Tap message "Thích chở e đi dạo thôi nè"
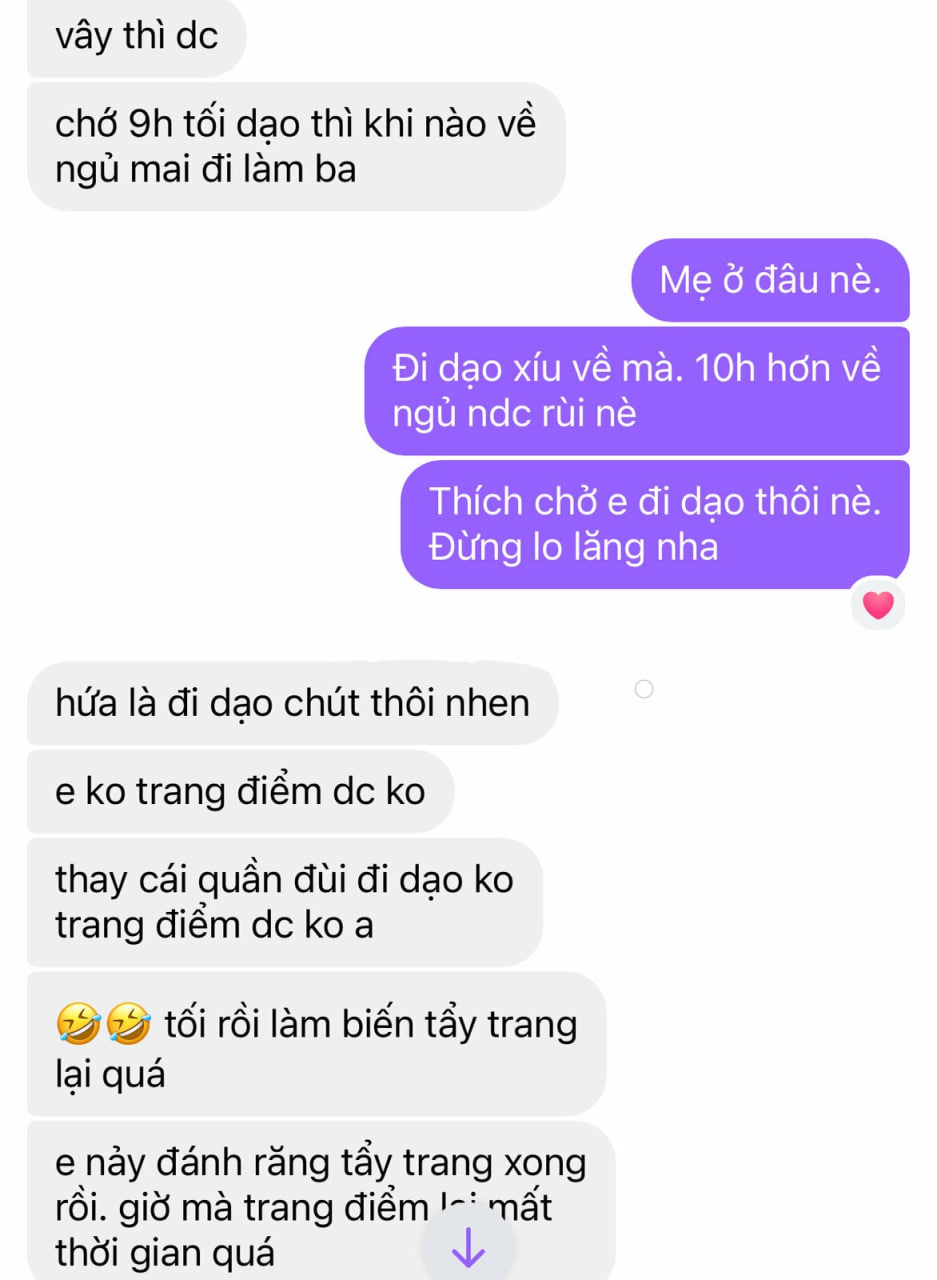Screen dimensions: 937x1280 pyautogui.click(x=655, y=524)
